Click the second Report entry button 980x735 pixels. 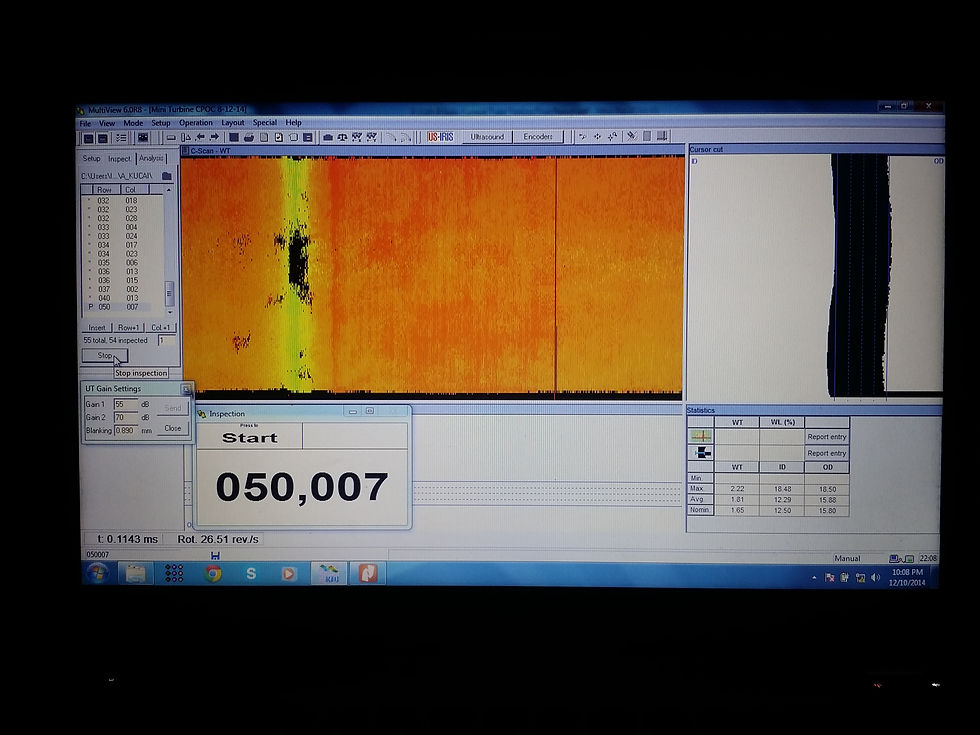826,453
